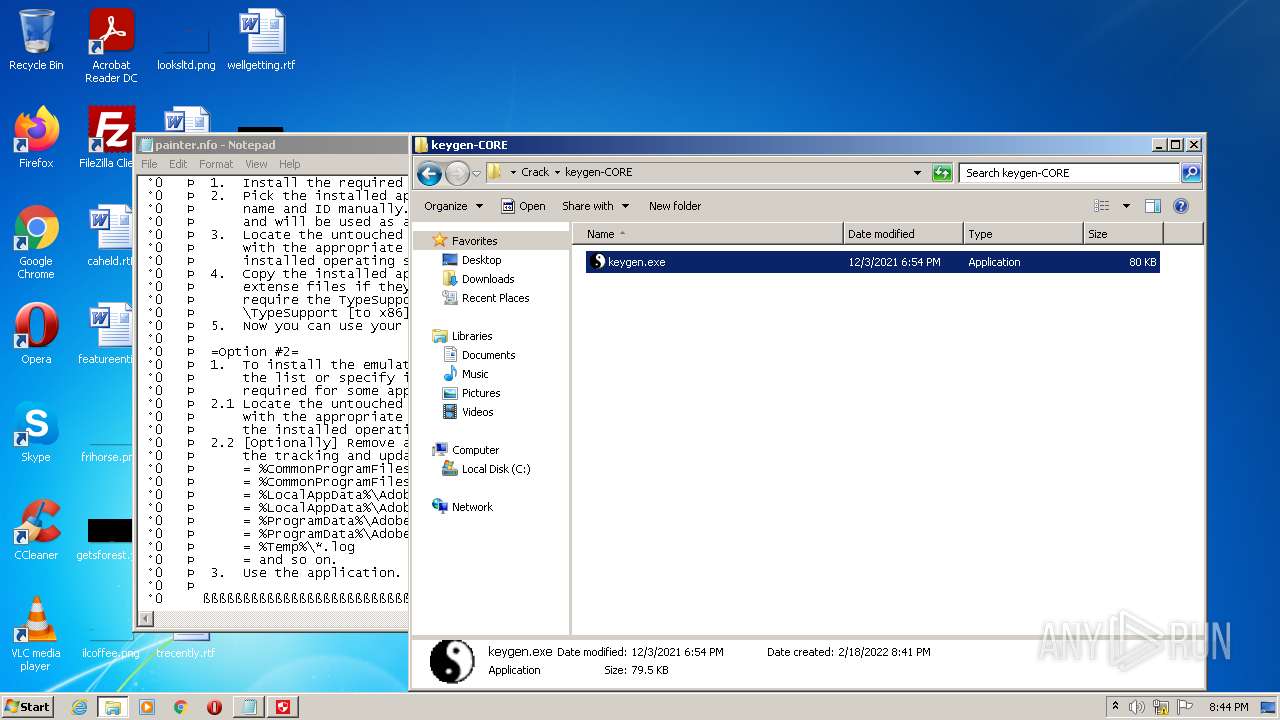Viewport: 1280px width, 720px height.
Task: Open Notepad Format menu
Action: click(216, 164)
